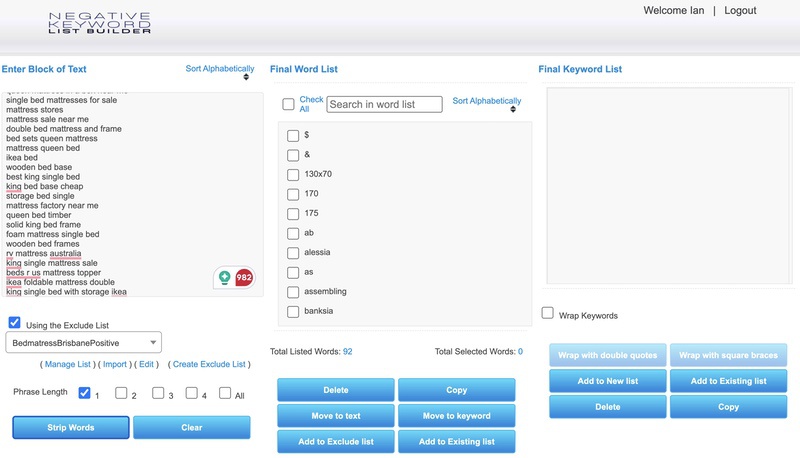Click Create Exclude List link
Image resolution: width=800 pixels, height=458 pixels.
tap(209, 364)
